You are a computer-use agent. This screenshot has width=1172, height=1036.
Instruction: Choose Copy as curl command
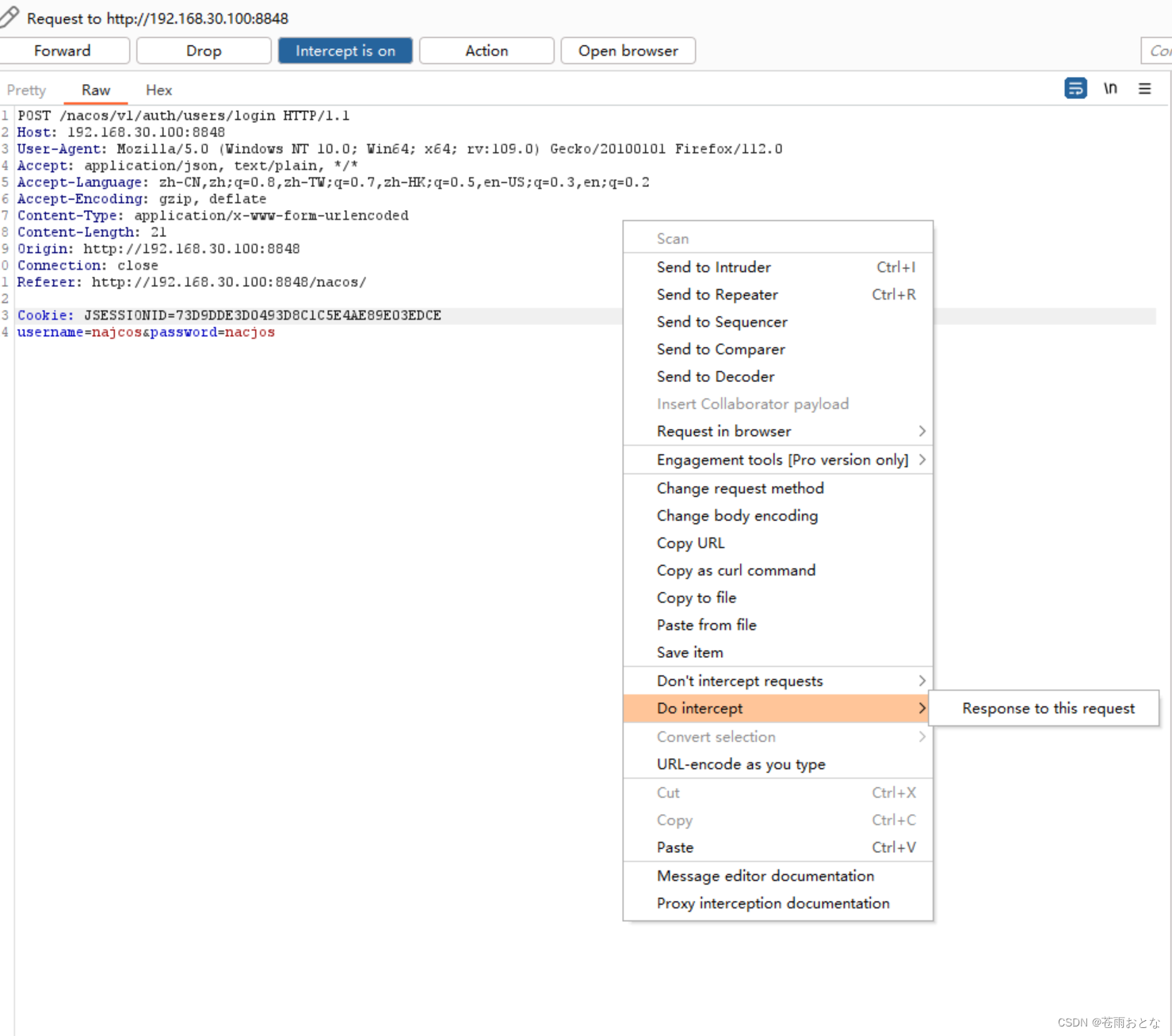[778, 570]
